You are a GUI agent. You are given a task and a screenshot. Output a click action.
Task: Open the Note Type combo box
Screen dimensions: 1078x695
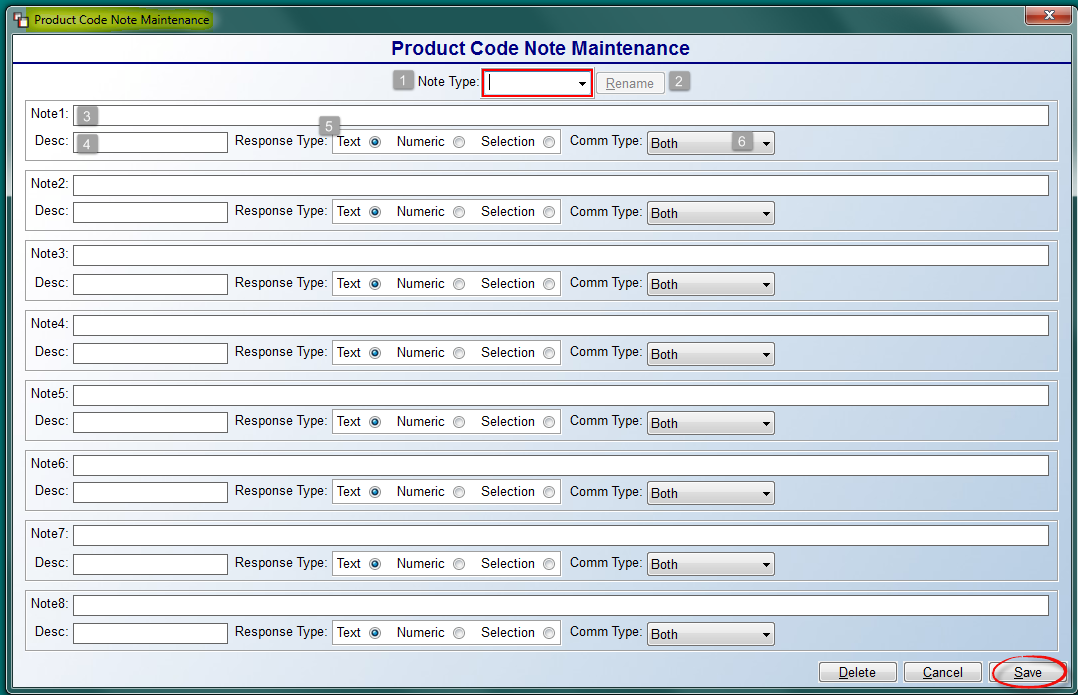[537, 83]
